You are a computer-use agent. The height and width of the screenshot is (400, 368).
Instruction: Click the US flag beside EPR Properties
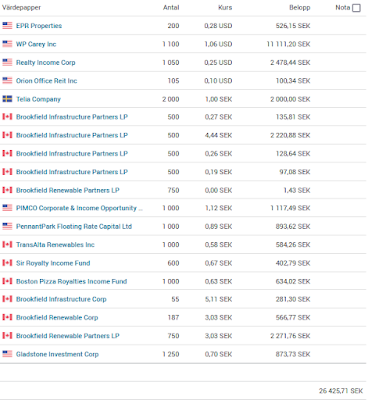pos(7,25)
